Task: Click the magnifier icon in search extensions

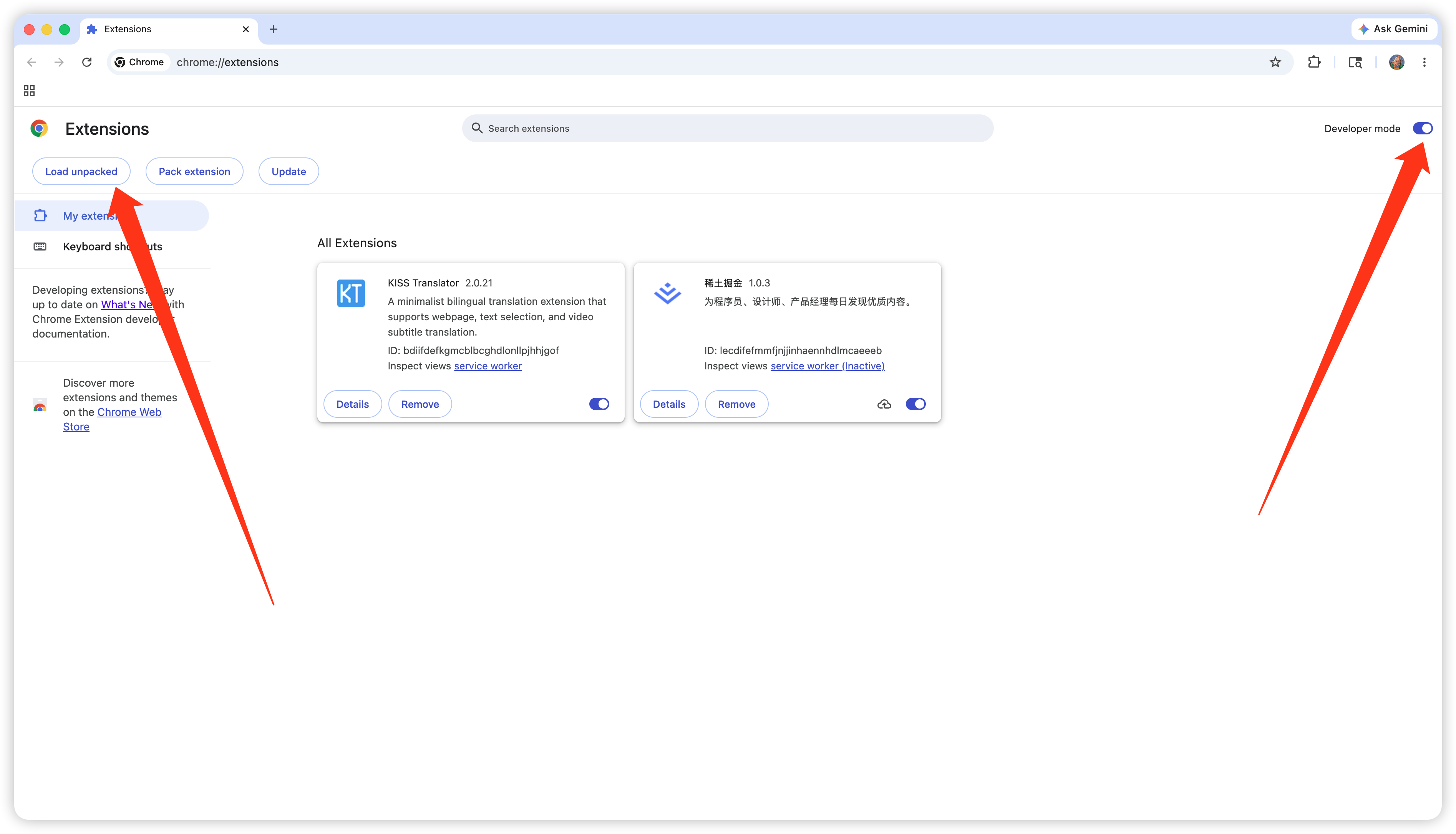Action: (x=477, y=128)
